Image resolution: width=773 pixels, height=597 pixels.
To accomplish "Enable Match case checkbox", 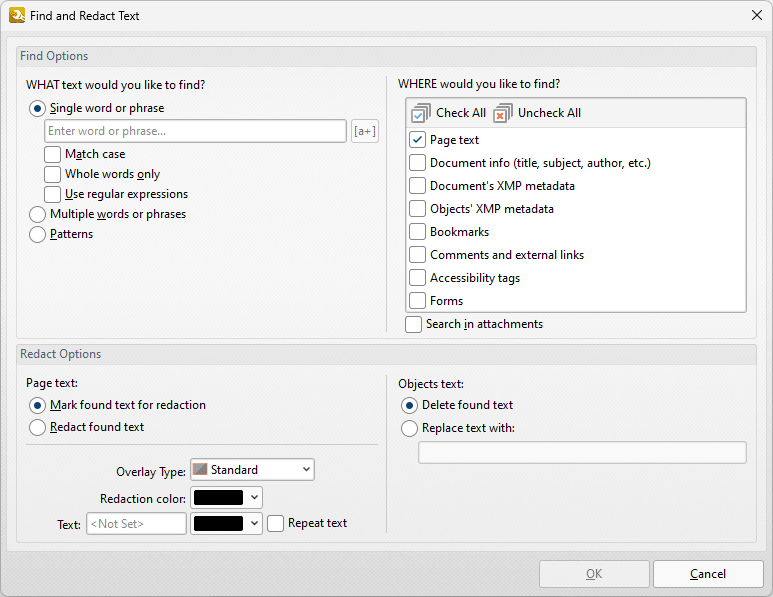I will (x=52, y=154).
